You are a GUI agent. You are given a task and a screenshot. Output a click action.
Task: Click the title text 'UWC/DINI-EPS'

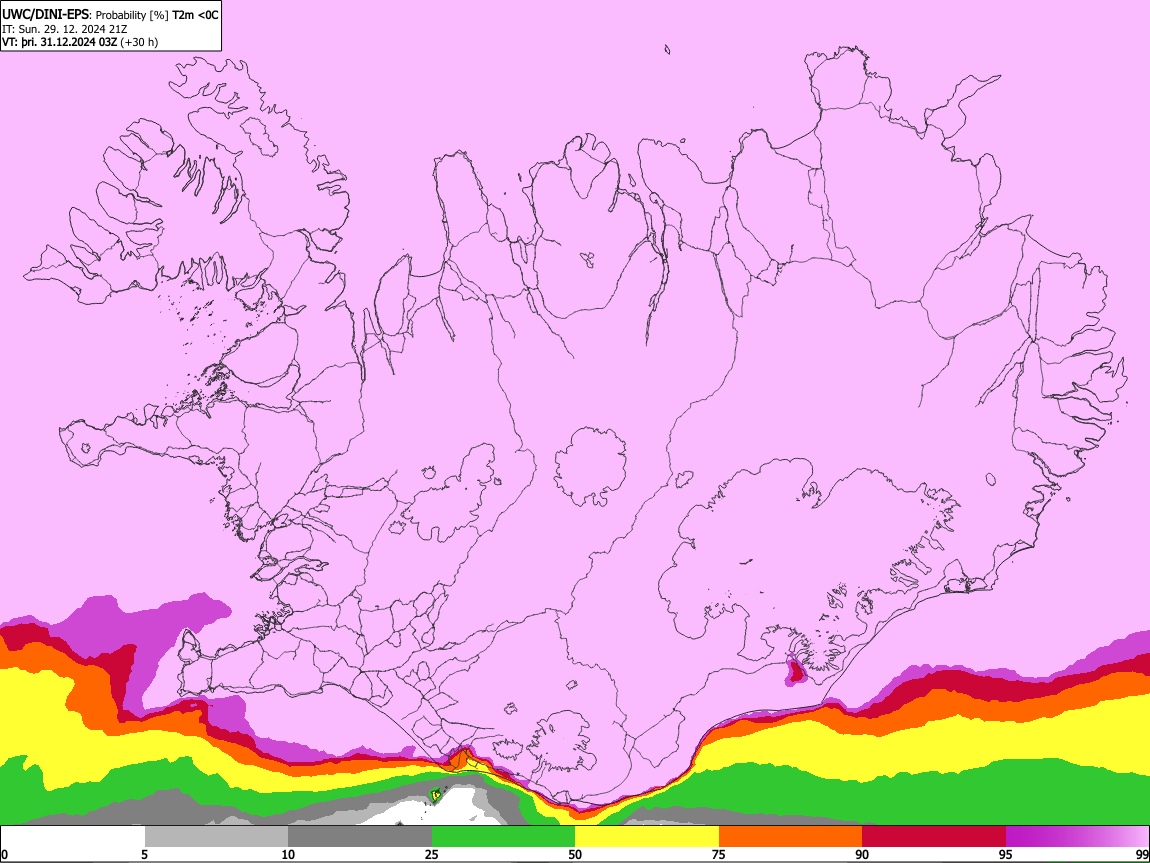coord(47,15)
